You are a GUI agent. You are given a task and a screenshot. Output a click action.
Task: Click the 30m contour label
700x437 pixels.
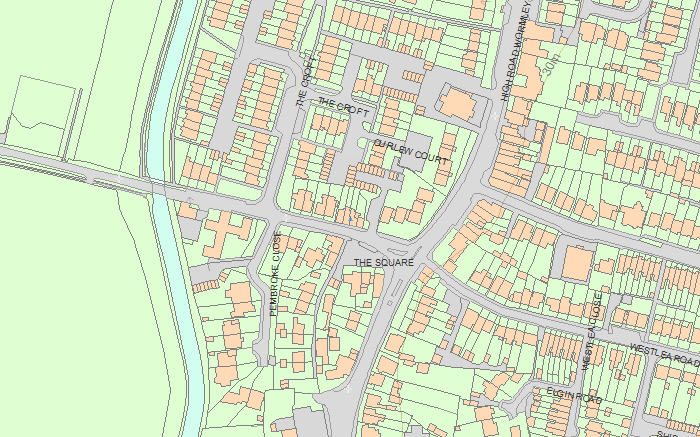552,65
